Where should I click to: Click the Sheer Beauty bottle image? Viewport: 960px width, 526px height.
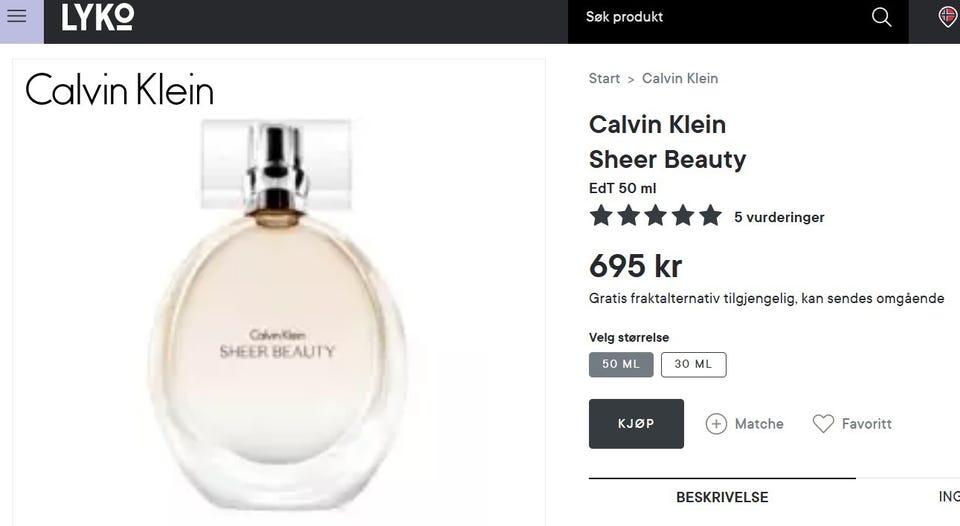pos(279,315)
